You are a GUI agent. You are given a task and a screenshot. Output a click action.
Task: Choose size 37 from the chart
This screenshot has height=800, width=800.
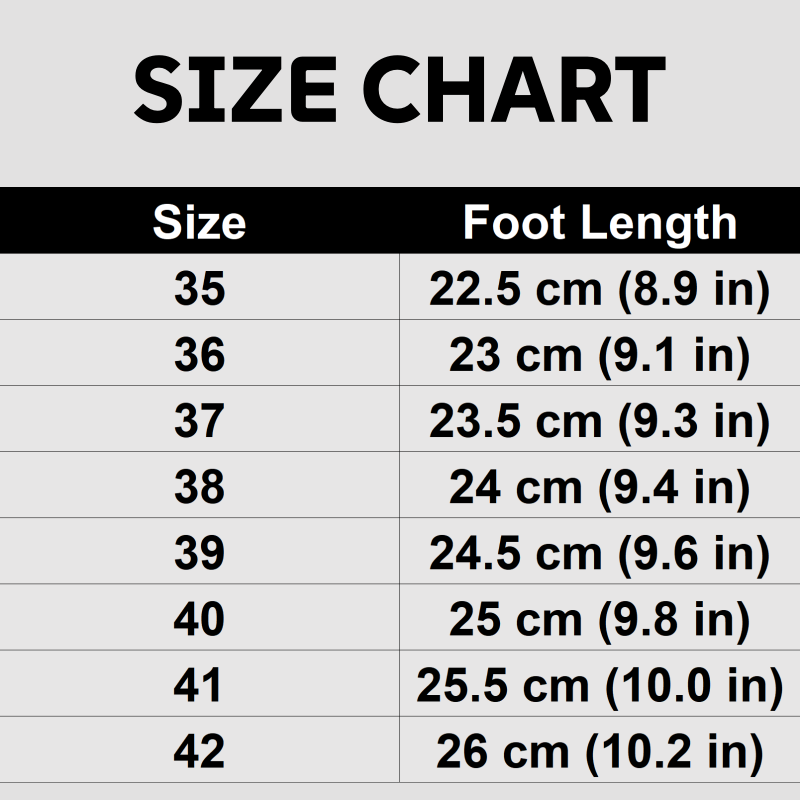(x=199, y=421)
